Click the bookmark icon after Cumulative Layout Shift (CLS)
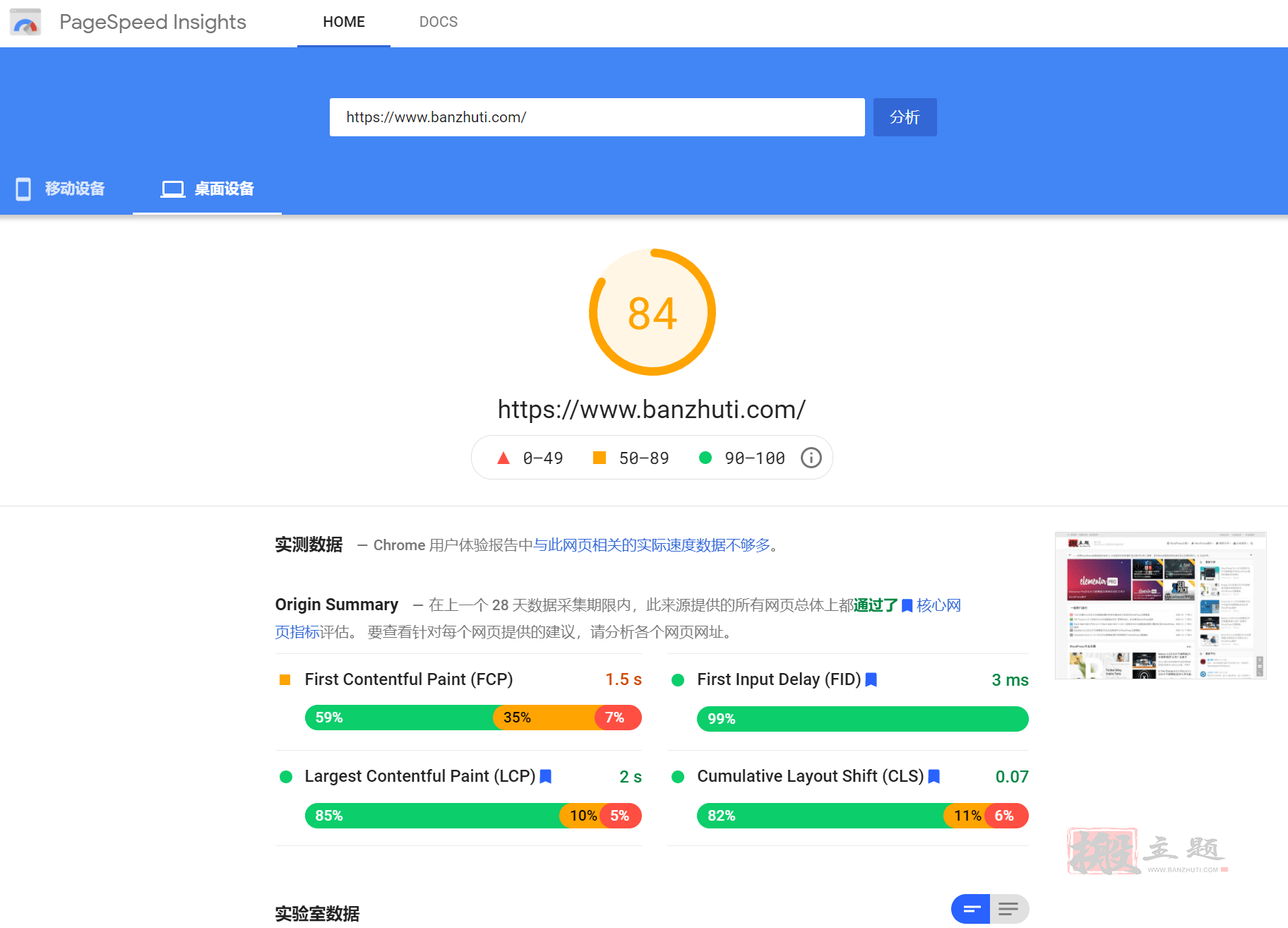 [934, 777]
